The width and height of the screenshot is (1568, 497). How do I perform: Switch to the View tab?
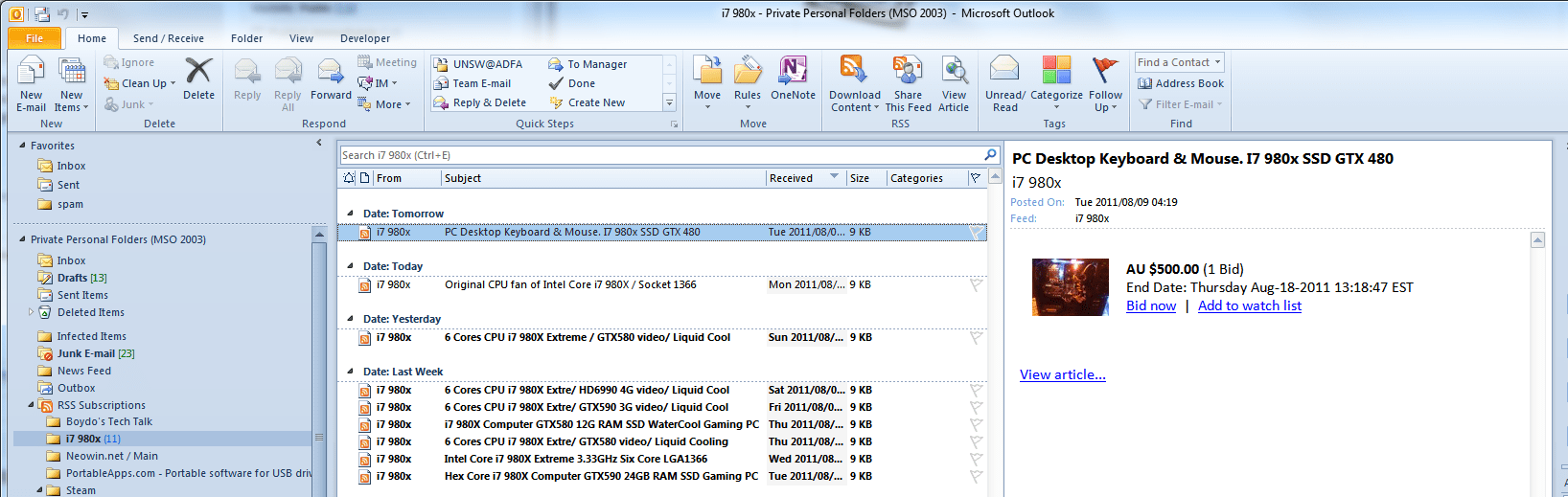(x=301, y=38)
